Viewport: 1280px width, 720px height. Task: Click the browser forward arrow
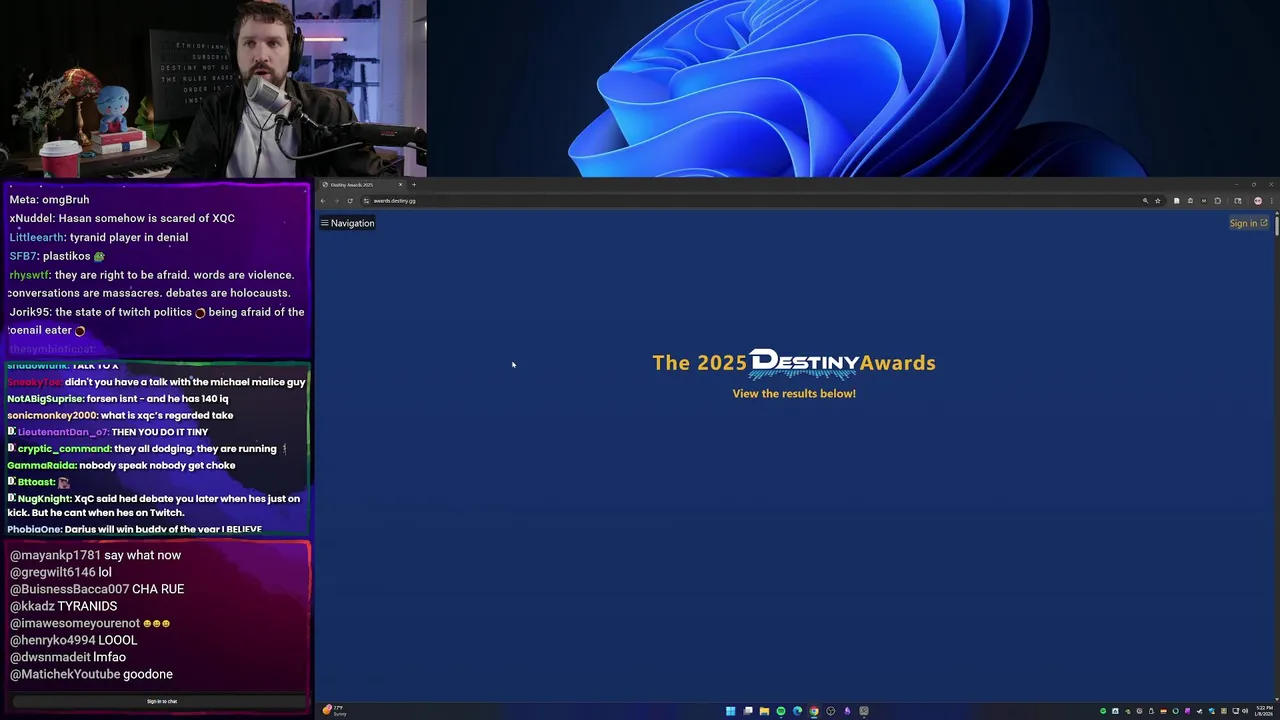tap(336, 201)
